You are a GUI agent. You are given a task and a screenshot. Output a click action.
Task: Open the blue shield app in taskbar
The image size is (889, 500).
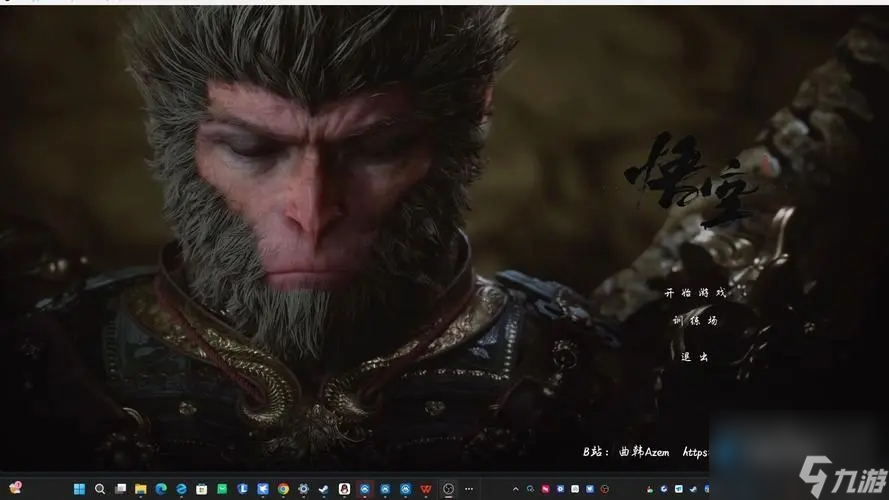(242, 489)
